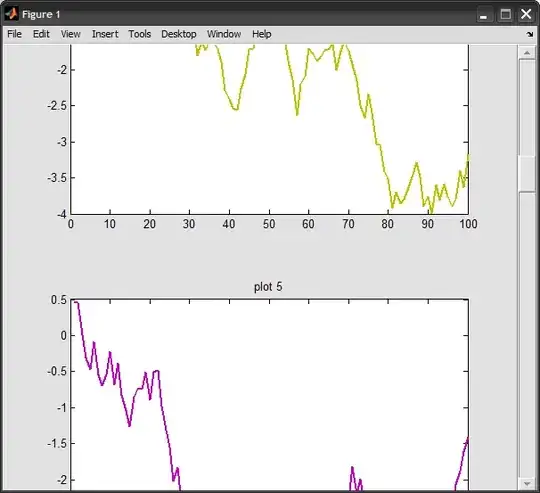
Task: Open the Tools menu
Action: [140, 34]
